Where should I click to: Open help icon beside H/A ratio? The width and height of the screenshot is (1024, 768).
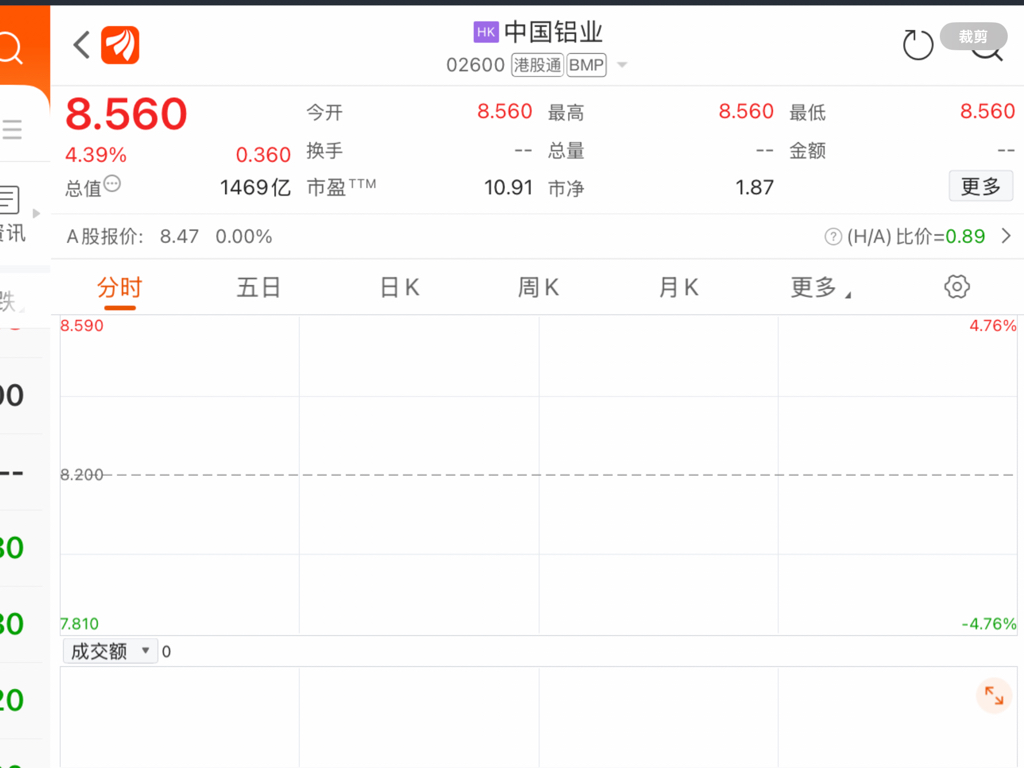(833, 236)
